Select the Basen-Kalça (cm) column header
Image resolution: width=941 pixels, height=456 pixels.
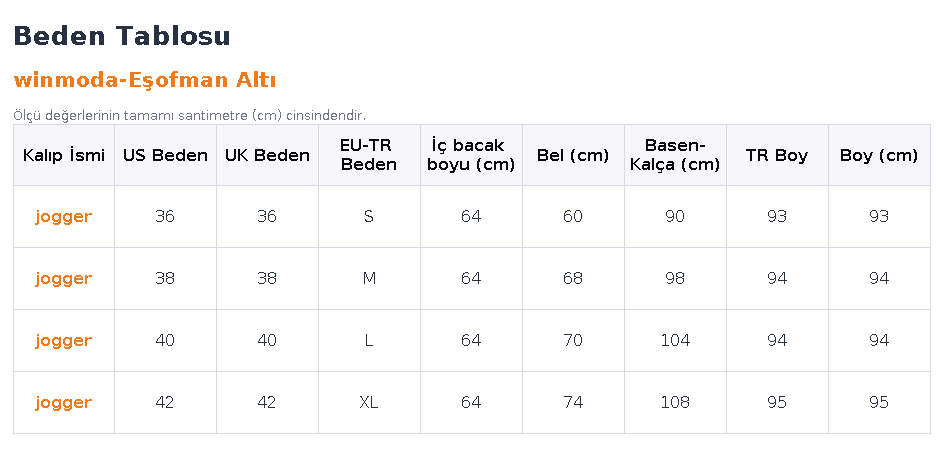[x=675, y=155]
